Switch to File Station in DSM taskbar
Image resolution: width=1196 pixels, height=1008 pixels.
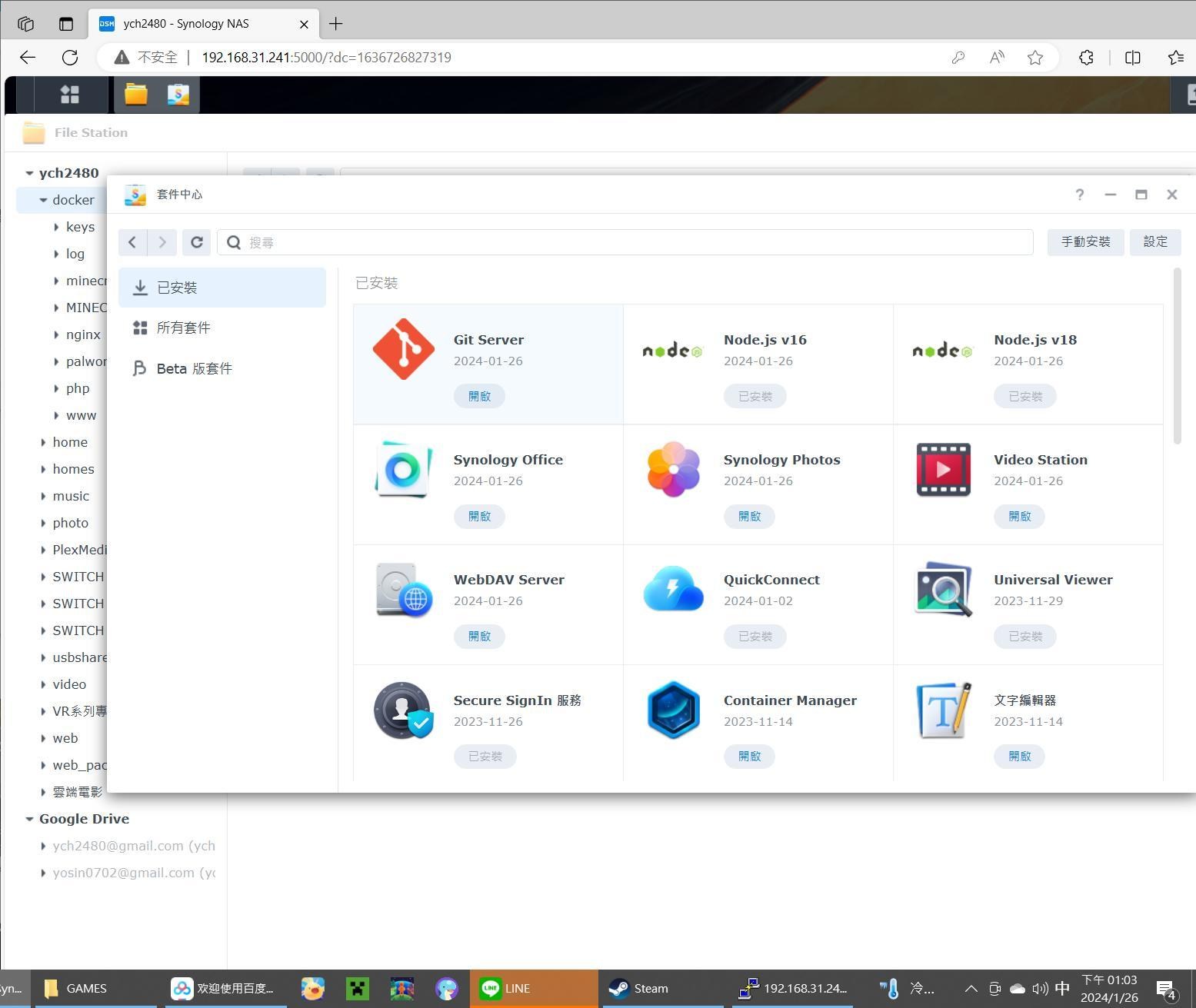[x=136, y=94]
